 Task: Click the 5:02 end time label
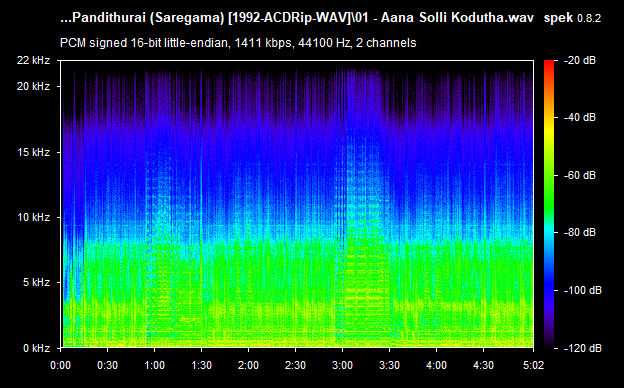533,365
